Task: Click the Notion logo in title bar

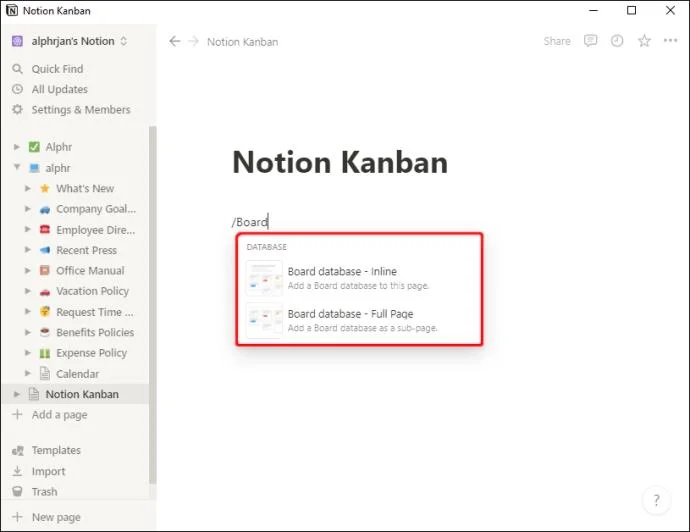Action: (x=12, y=11)
